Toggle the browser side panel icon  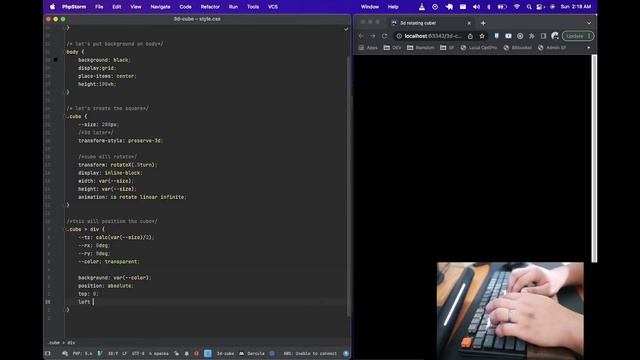(543, 36)
